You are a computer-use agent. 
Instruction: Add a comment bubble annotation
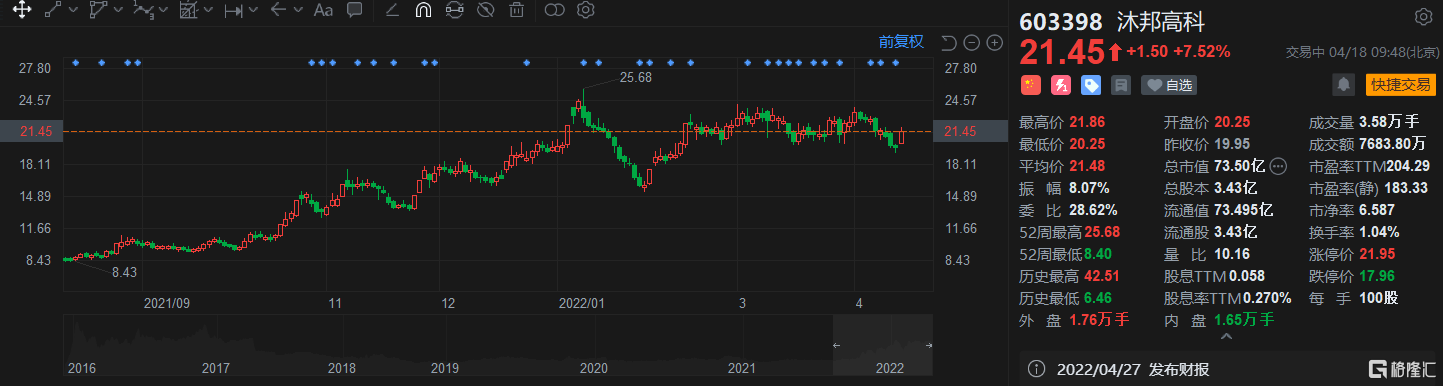point(354,11)
